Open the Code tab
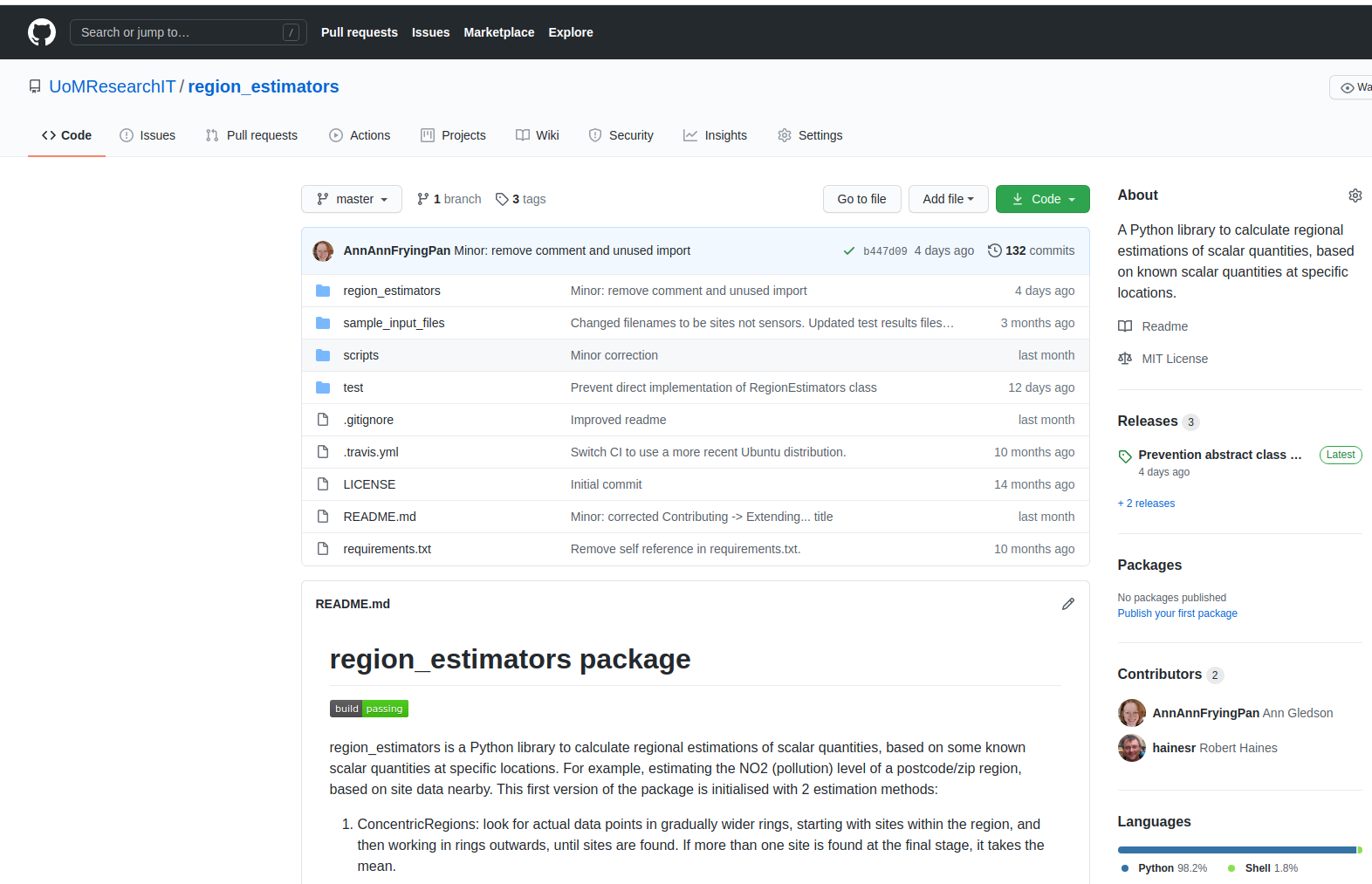Screen dimensions: 1372x884 (x=66, y=135)
